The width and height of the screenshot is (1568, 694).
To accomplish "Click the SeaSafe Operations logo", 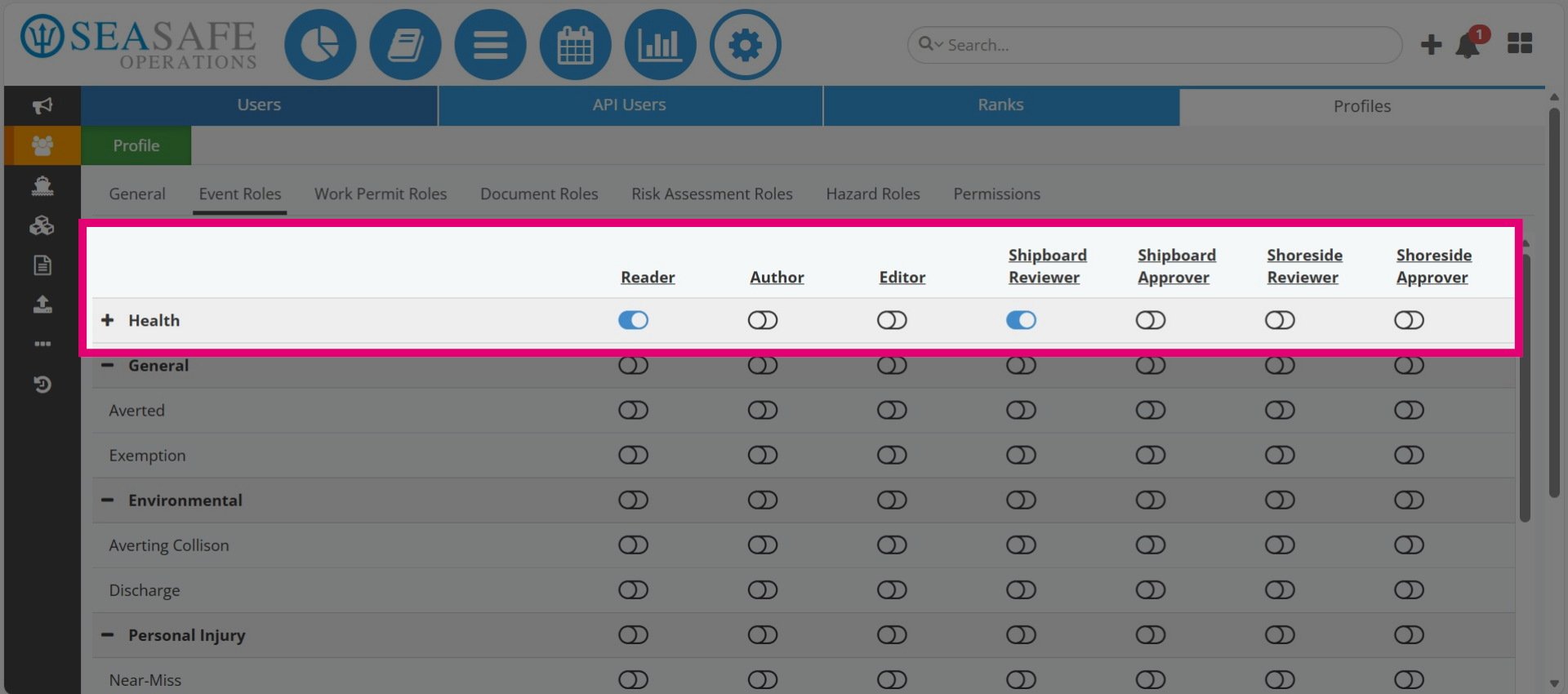I will 139,42.
